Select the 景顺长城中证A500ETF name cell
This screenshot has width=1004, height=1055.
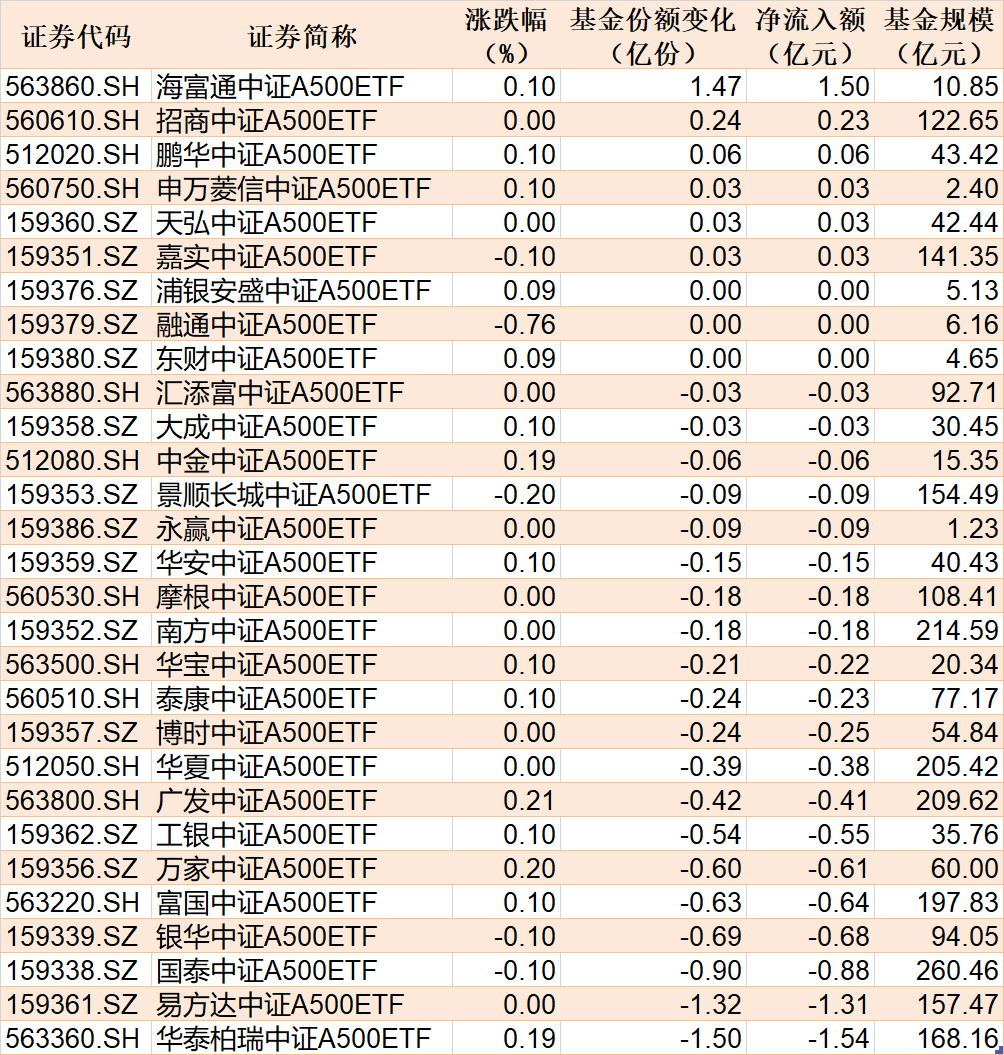(x=293, y=495)
